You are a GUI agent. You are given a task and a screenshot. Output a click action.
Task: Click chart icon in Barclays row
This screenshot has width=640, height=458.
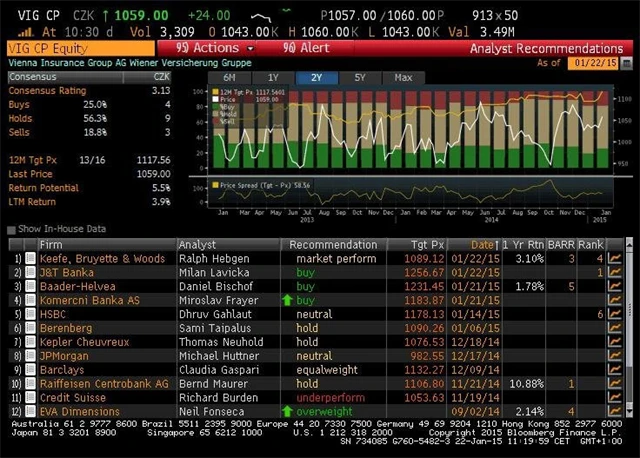point(614,369)
